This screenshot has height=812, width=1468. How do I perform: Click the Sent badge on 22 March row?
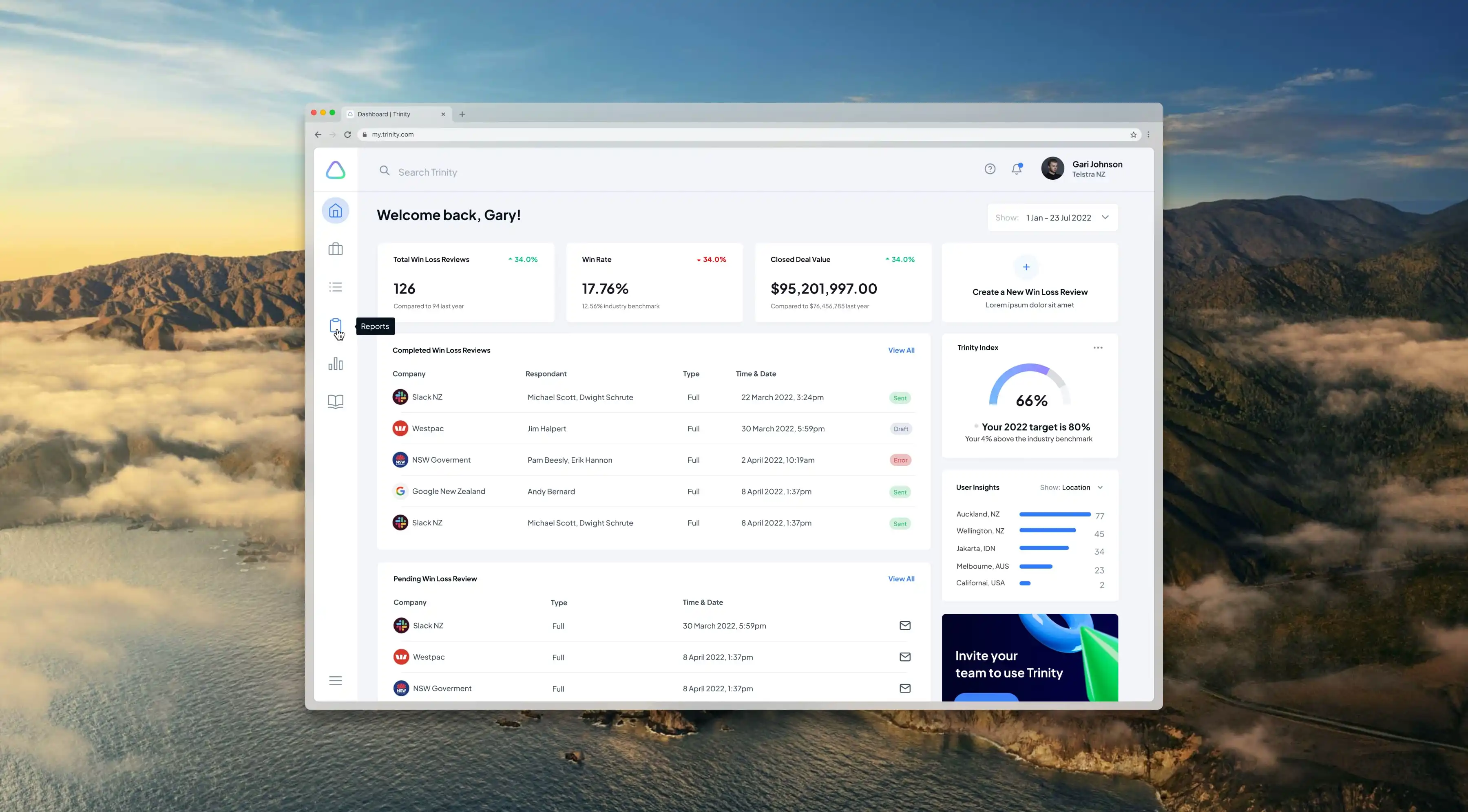click(899, 398)
